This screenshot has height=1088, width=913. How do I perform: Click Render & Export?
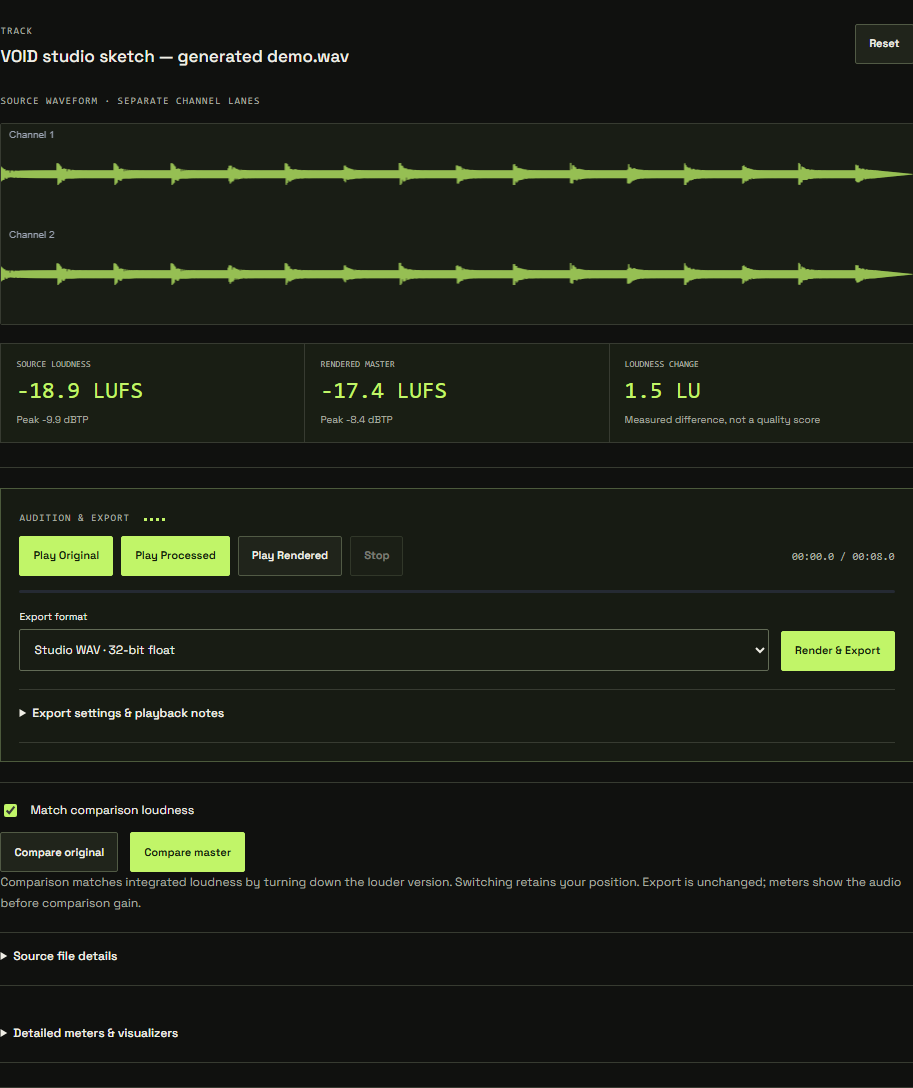tap(837, 650)
